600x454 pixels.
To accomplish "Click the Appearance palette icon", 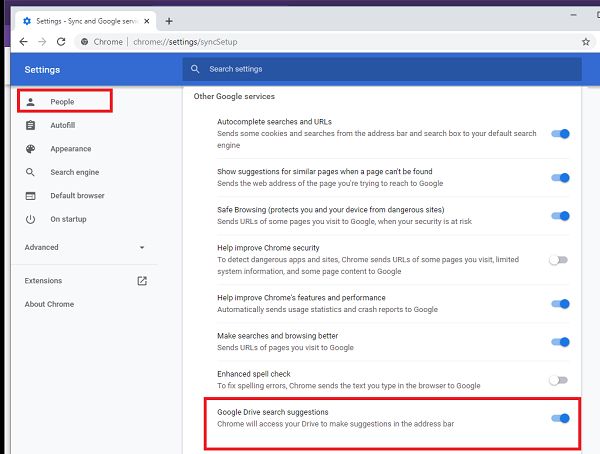I will coord(30,149).
